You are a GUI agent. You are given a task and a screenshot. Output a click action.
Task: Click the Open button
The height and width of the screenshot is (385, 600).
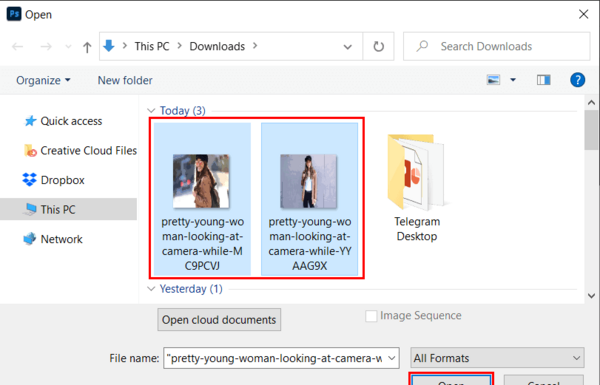451,380
